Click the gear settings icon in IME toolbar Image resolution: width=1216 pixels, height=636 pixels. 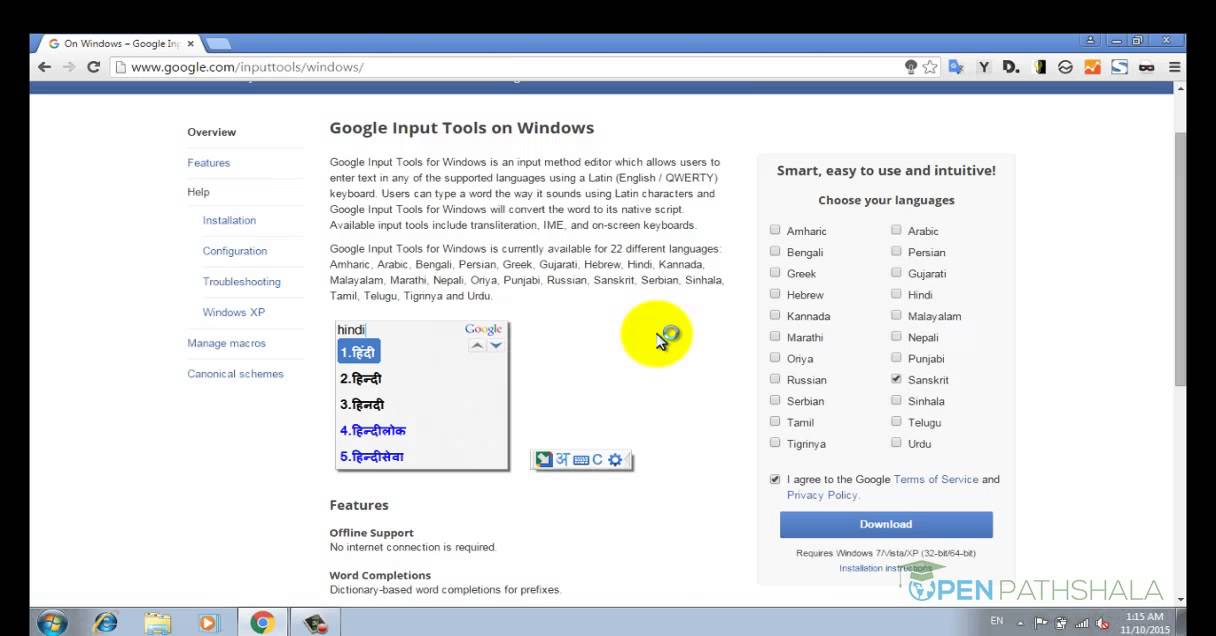(615, 460)
